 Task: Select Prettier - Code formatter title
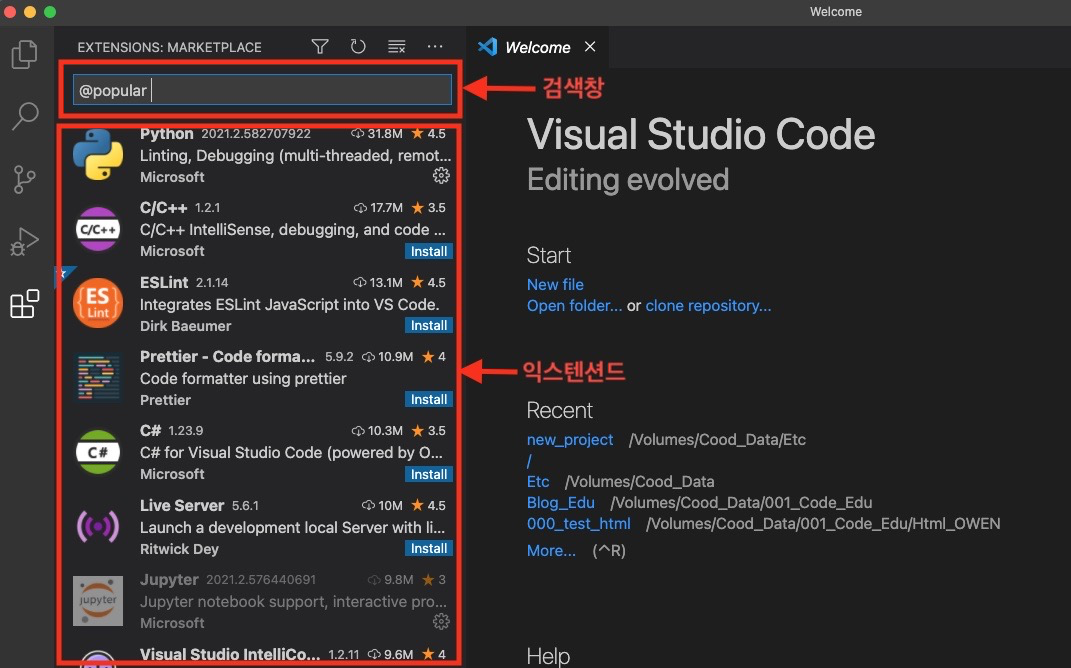tap(227, 357)
